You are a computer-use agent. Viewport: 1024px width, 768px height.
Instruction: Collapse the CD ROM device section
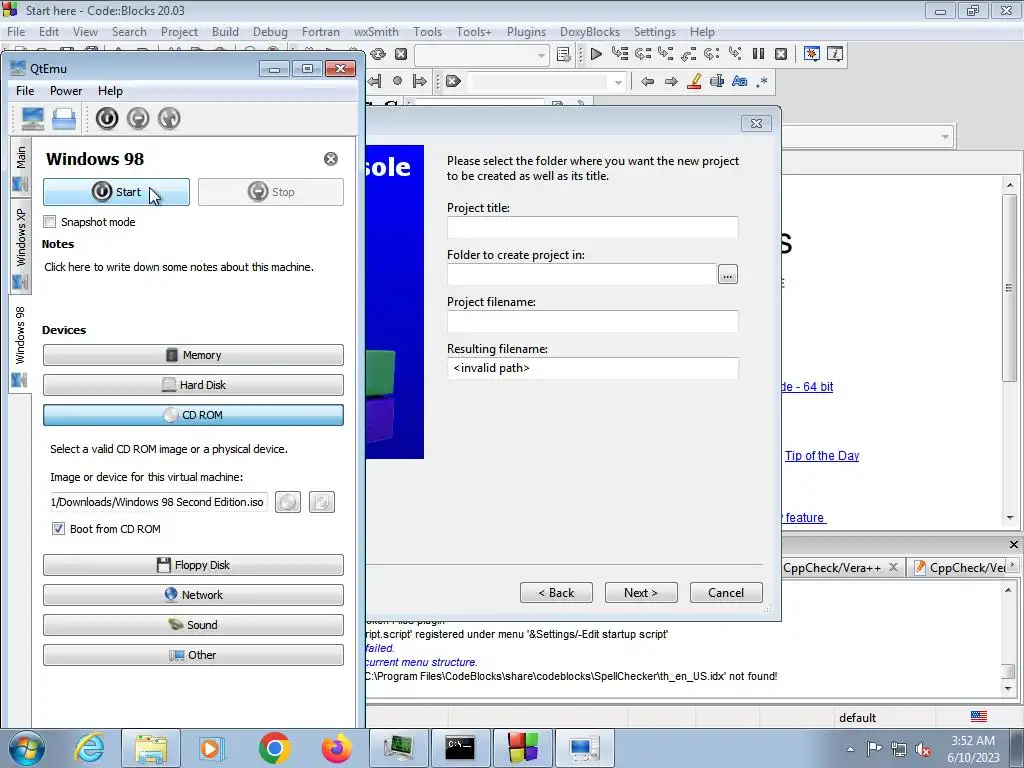click(x=193, y=415)
